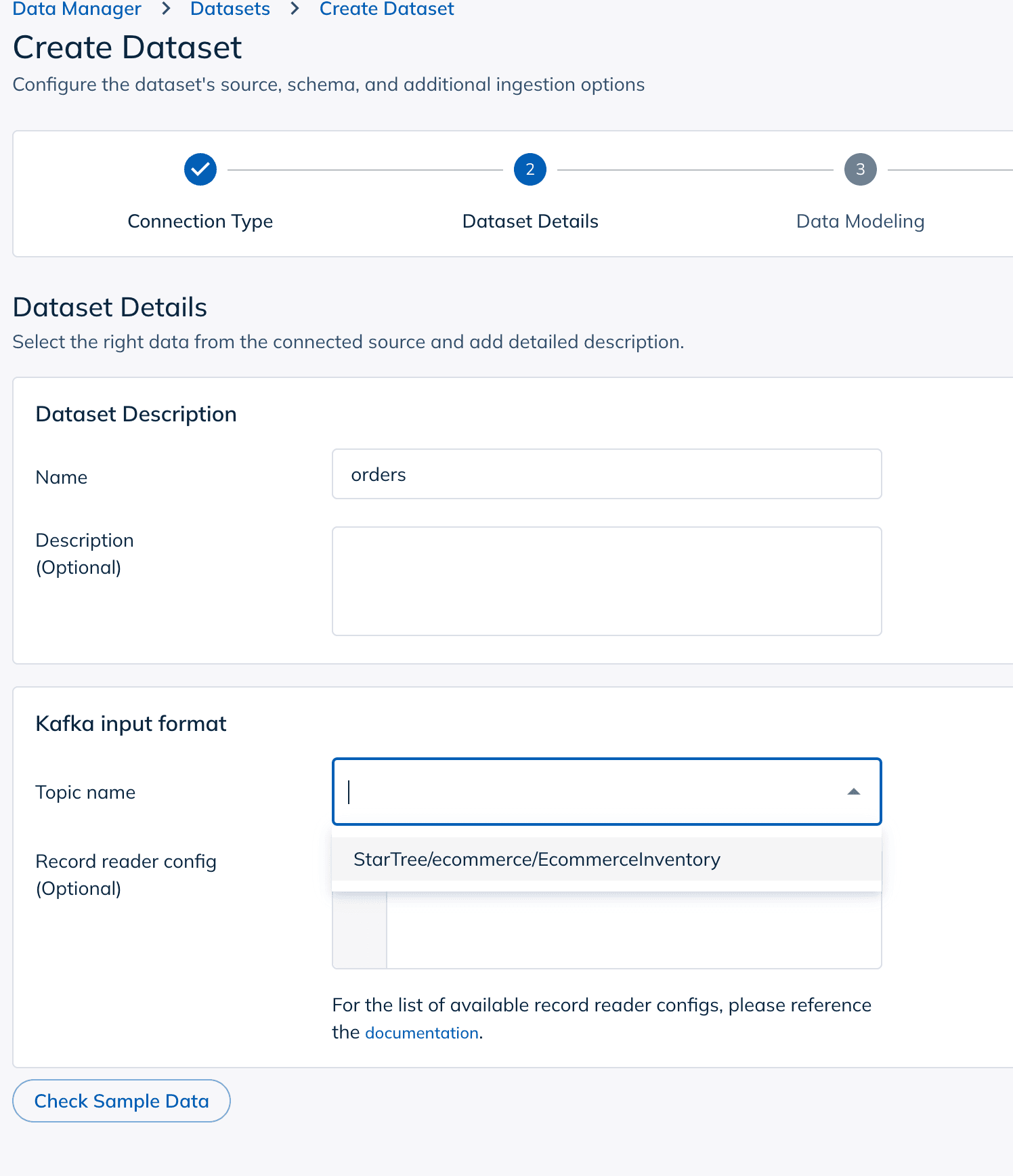Navigate to Data Manager via breadcrumb

click(x=77, y=9)
